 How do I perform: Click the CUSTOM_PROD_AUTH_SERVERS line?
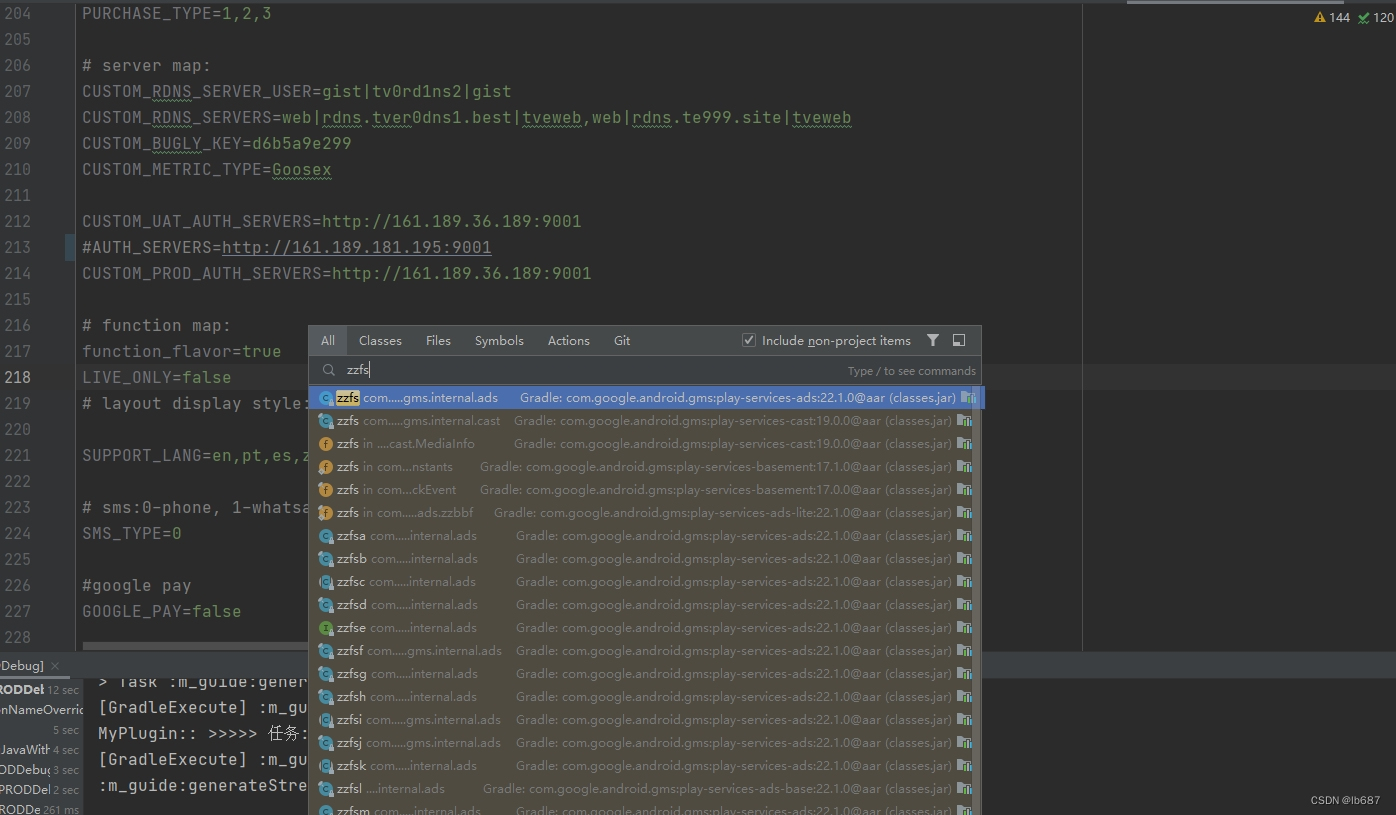[x=336, y=273]
